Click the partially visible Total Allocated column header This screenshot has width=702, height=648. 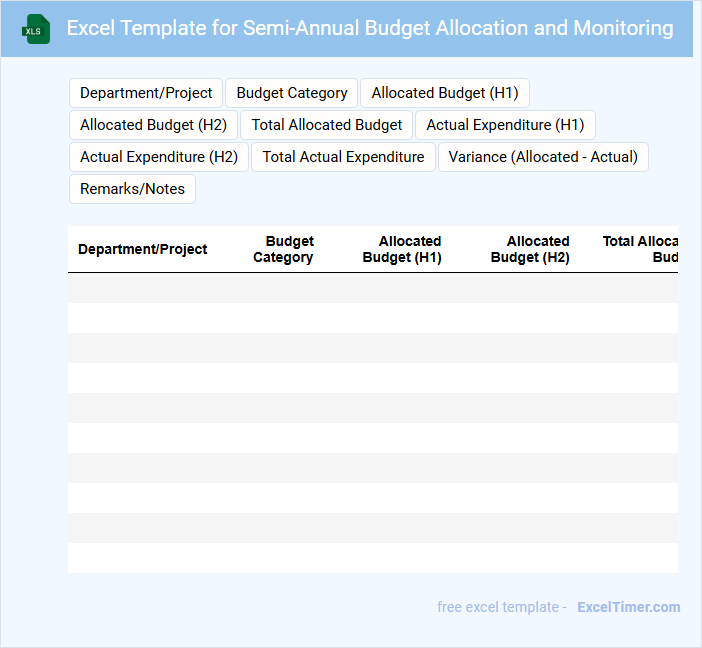point(640,249)
